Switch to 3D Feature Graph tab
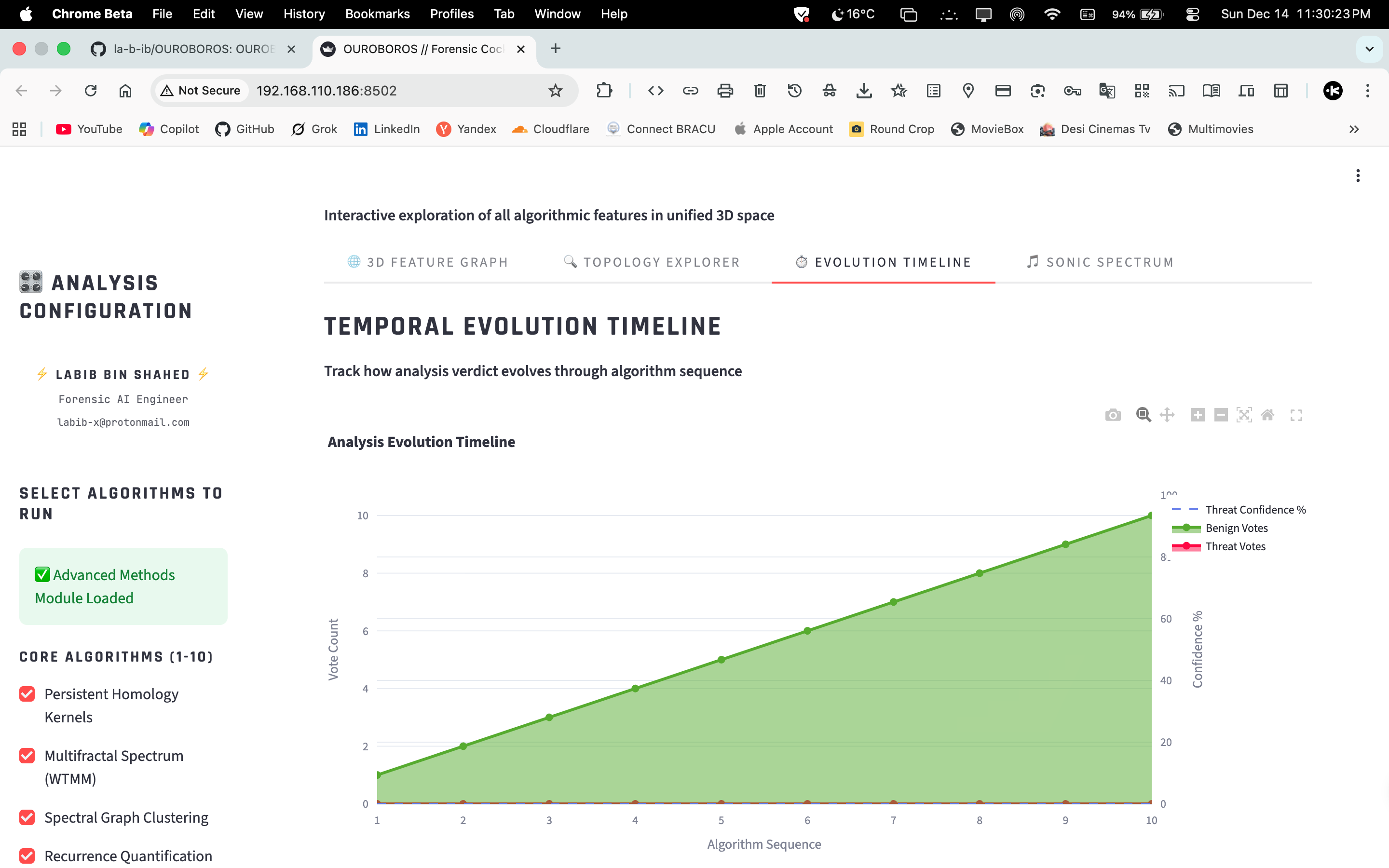This screenshot has height=868, width=1389. pos(428,262)
